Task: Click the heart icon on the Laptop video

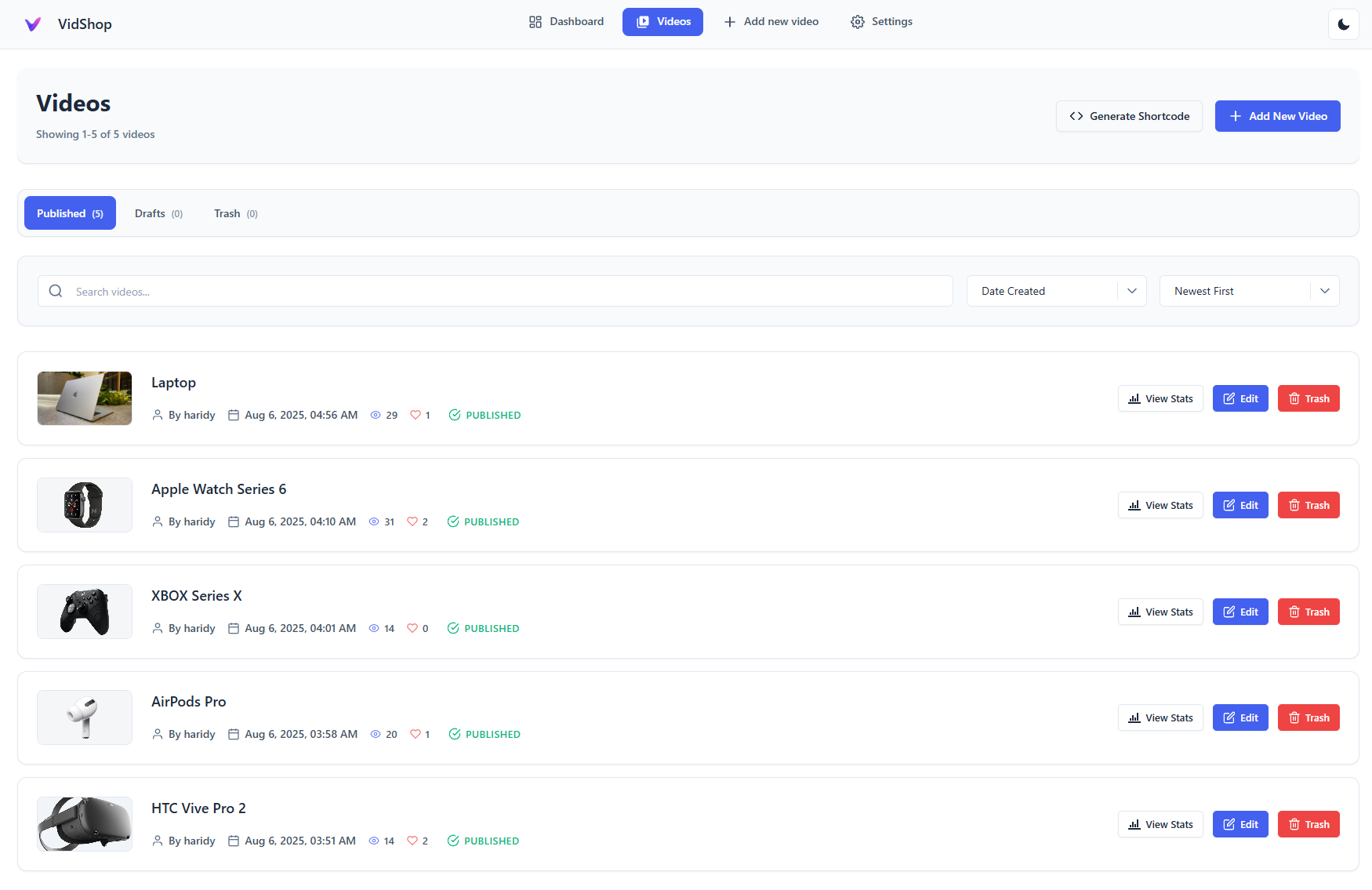Action: (x=416, y=415)
